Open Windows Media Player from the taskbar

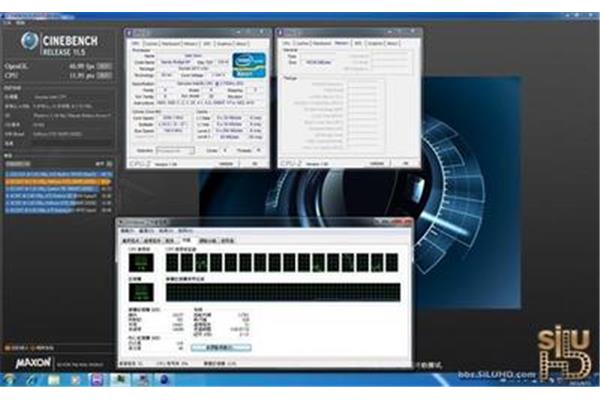pos(75,379)
